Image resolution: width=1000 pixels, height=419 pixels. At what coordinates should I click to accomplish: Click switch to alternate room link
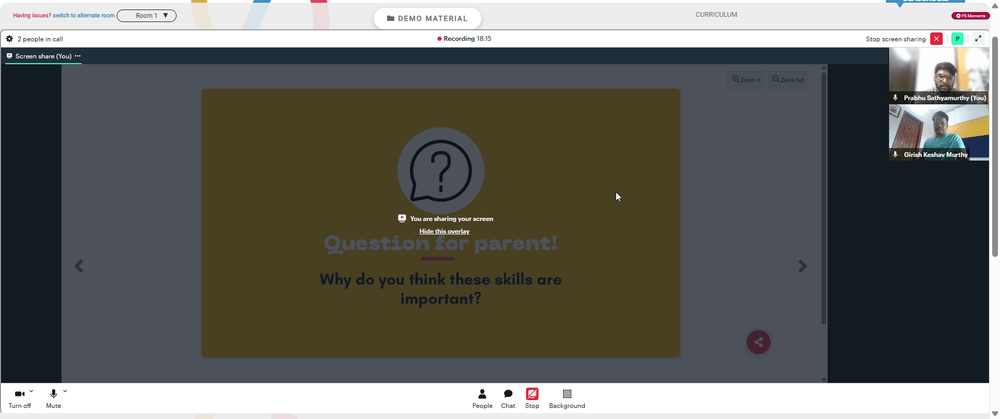[x=84, y=15]
